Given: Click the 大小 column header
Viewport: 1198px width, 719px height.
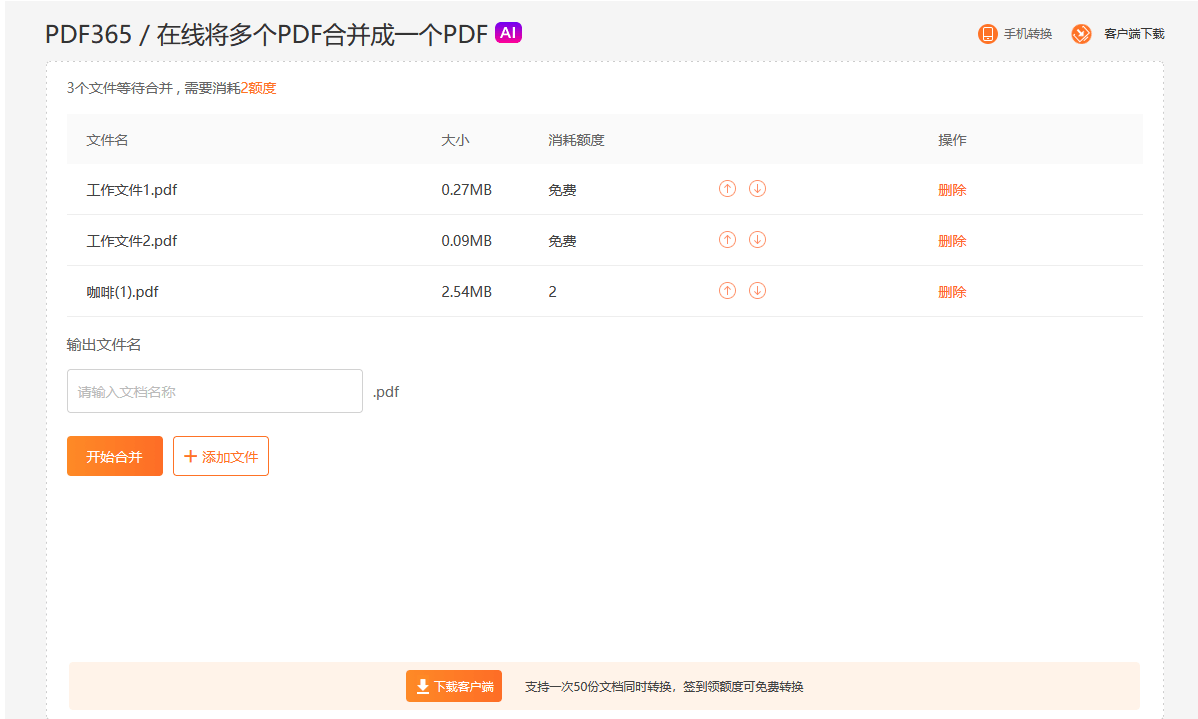Looking at the screenshot, I should pos(455,140).
